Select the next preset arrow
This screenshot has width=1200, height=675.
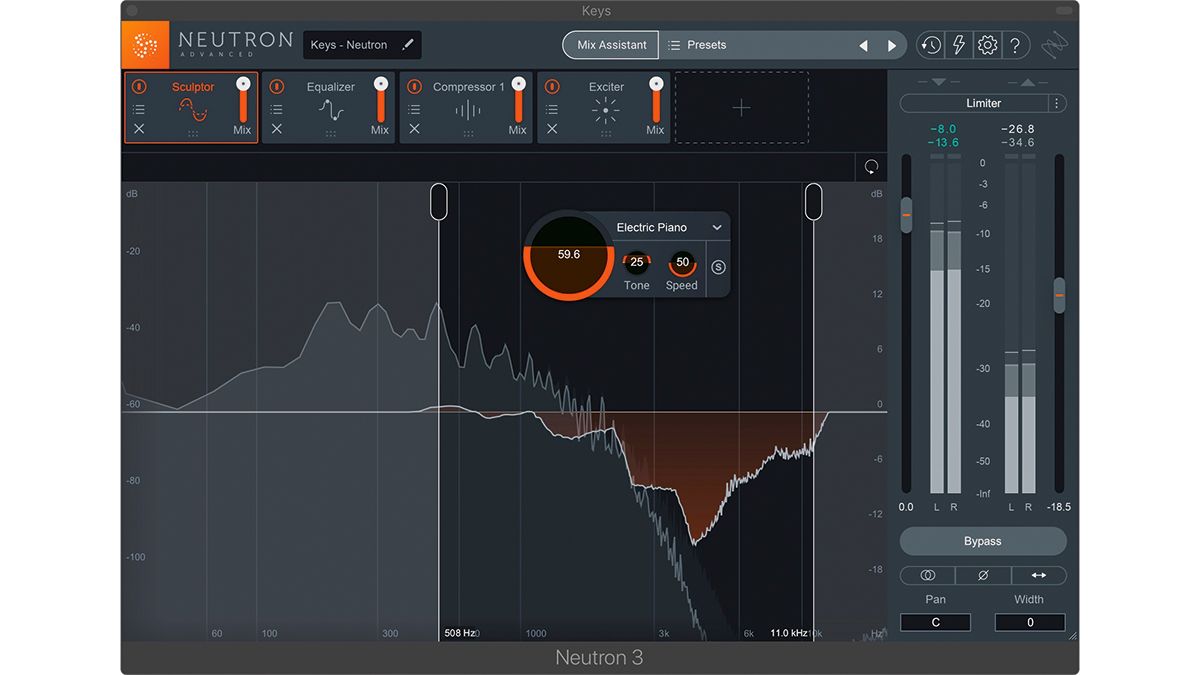(892, 45)
